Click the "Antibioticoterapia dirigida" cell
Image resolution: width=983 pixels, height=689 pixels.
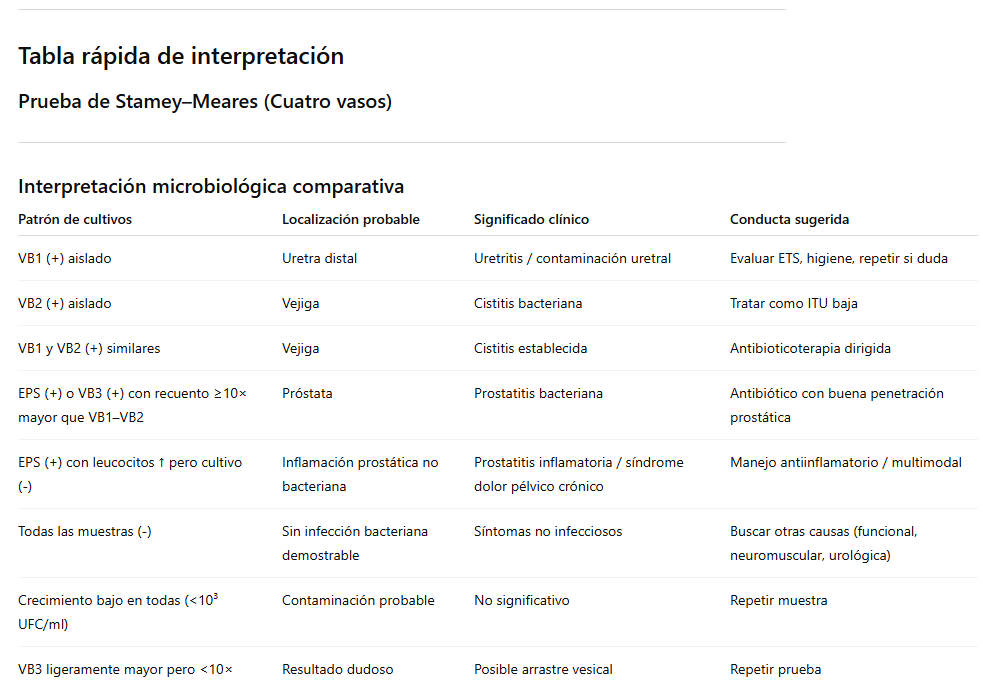tap(810, 348)
